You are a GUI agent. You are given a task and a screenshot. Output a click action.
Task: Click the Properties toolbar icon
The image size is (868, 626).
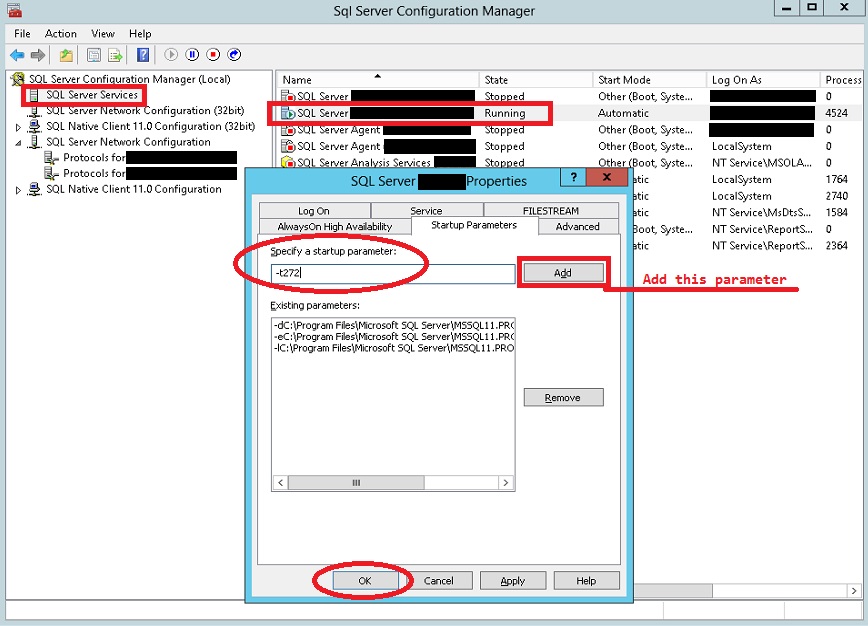point(94,55)
